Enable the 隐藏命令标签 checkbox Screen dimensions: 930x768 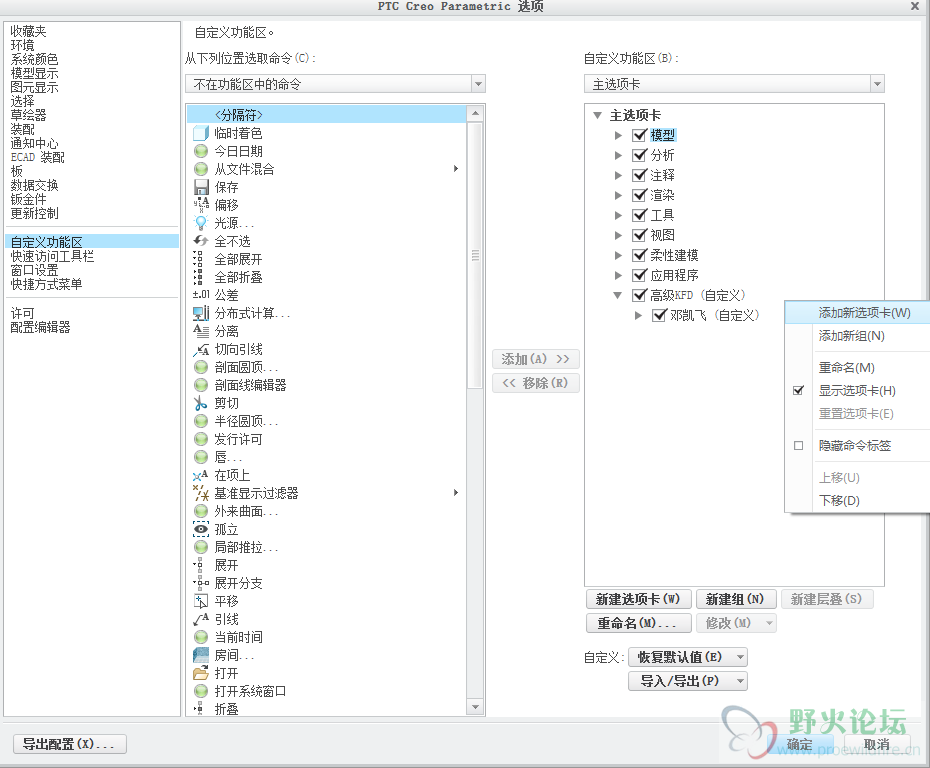pos(798,445)
